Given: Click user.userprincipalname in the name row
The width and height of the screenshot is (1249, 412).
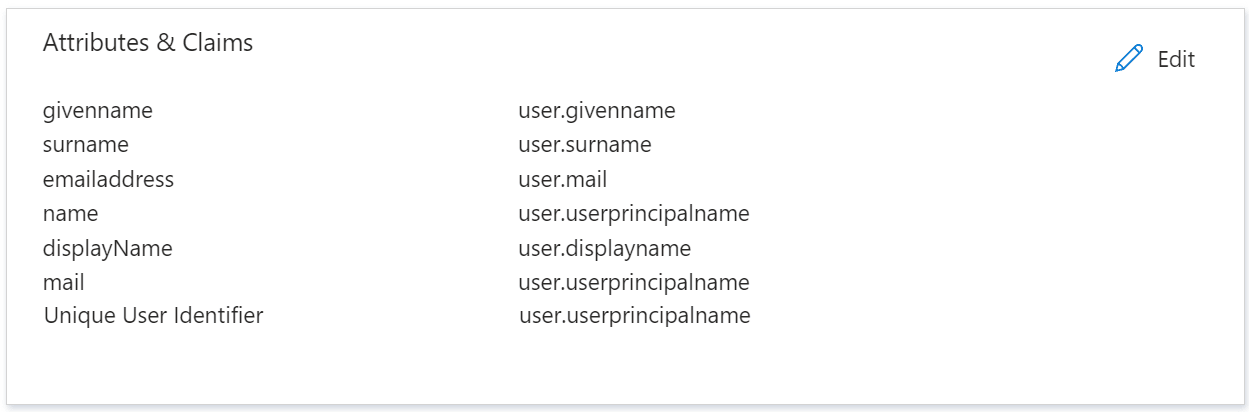Looking at the screenshot, I should pyautogui.click(x=634, y=213).
